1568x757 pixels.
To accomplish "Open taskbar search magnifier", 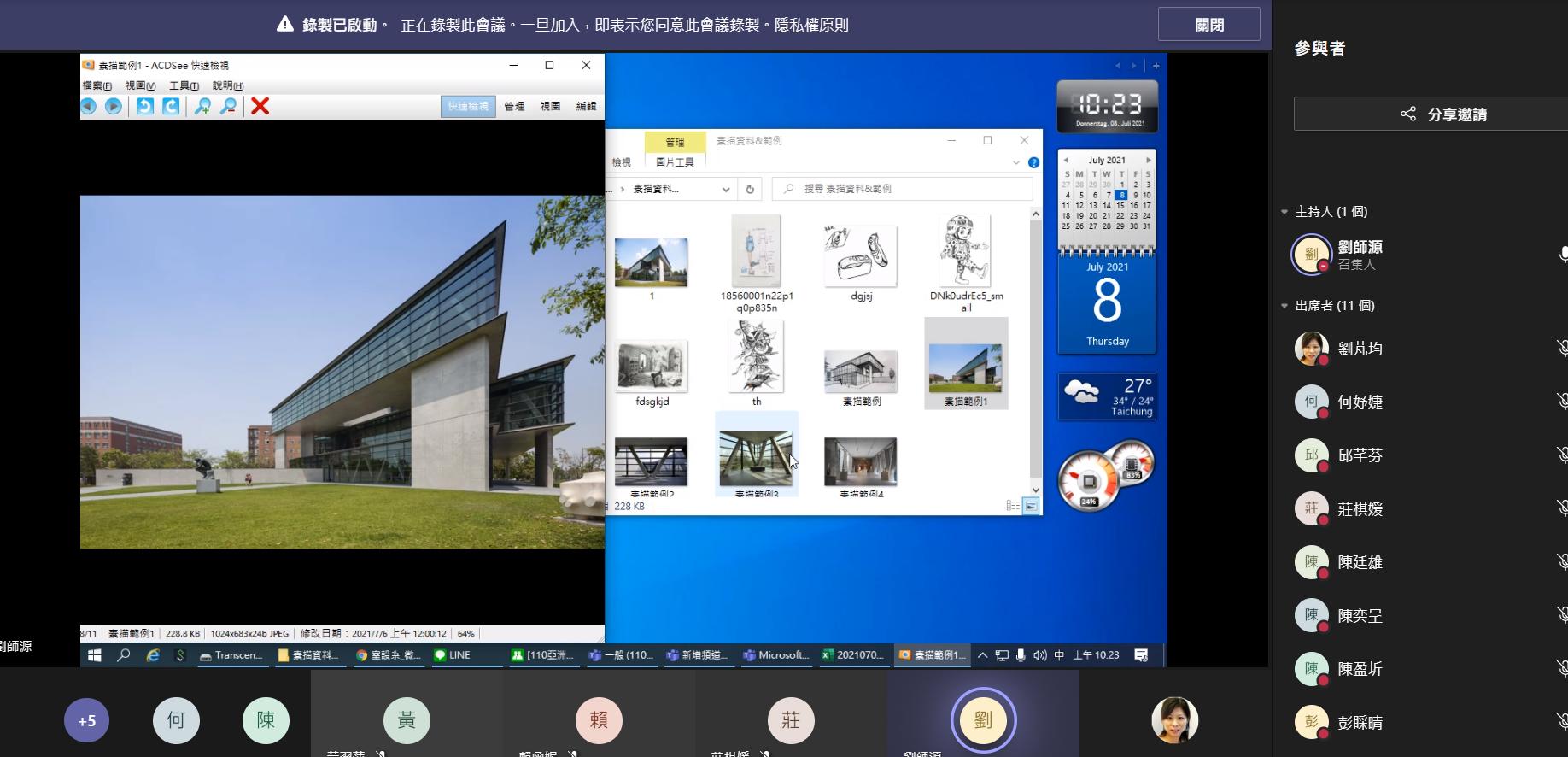I will click(x=124, y=655).
